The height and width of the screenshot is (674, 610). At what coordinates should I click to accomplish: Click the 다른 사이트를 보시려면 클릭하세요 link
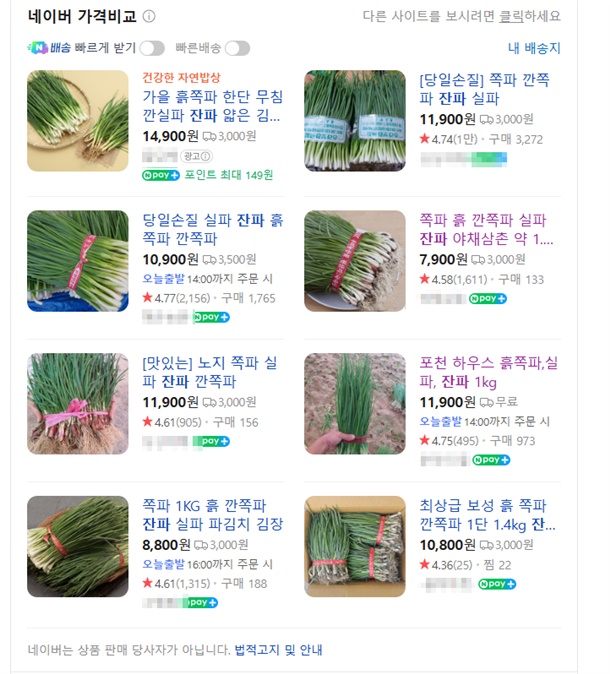pos(461,16)
